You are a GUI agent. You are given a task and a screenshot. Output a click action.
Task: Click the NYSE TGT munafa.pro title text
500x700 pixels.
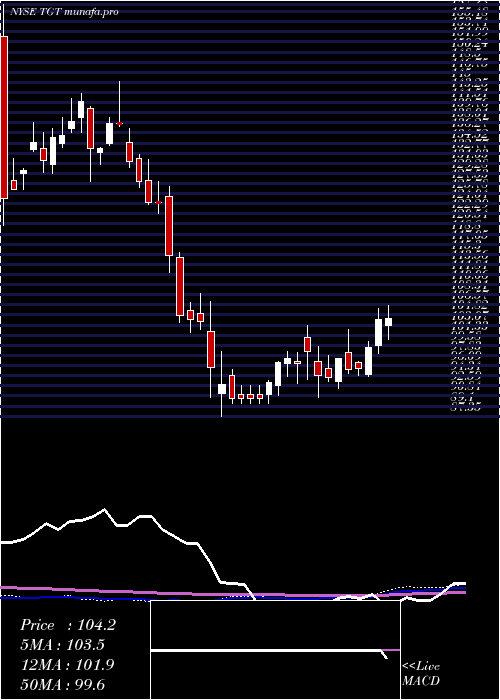click(64, 12)
